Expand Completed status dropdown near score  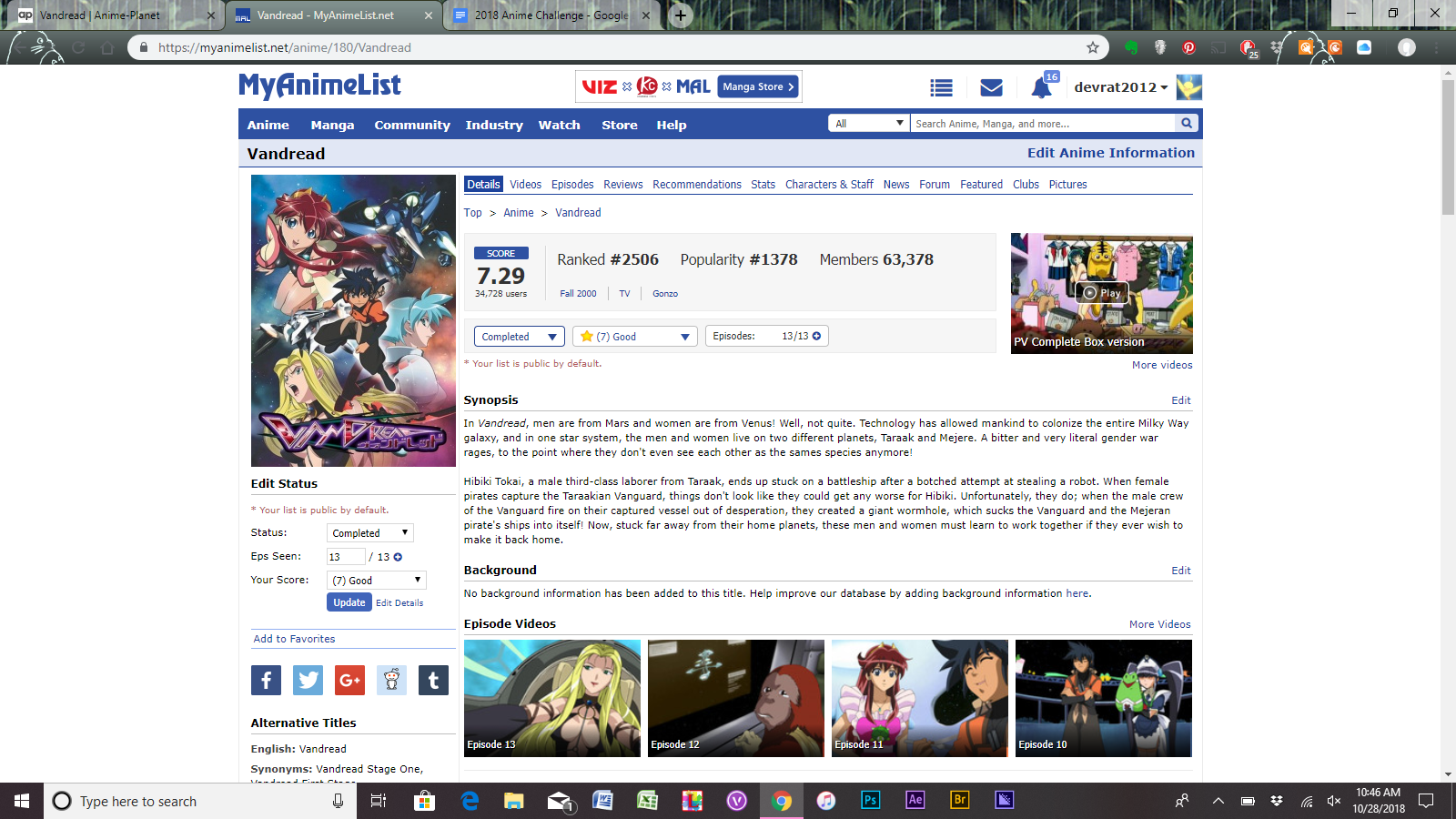[x=520, y=337]
